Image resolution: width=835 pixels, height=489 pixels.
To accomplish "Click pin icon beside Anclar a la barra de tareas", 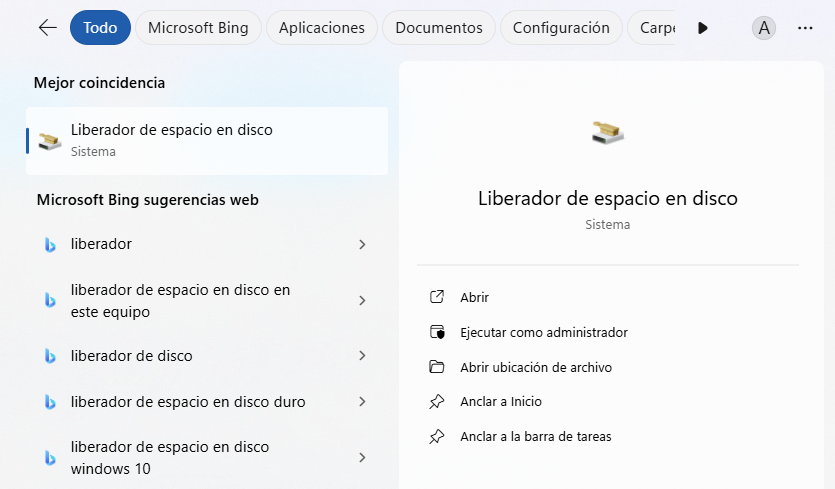I will [x=437, y=437].
